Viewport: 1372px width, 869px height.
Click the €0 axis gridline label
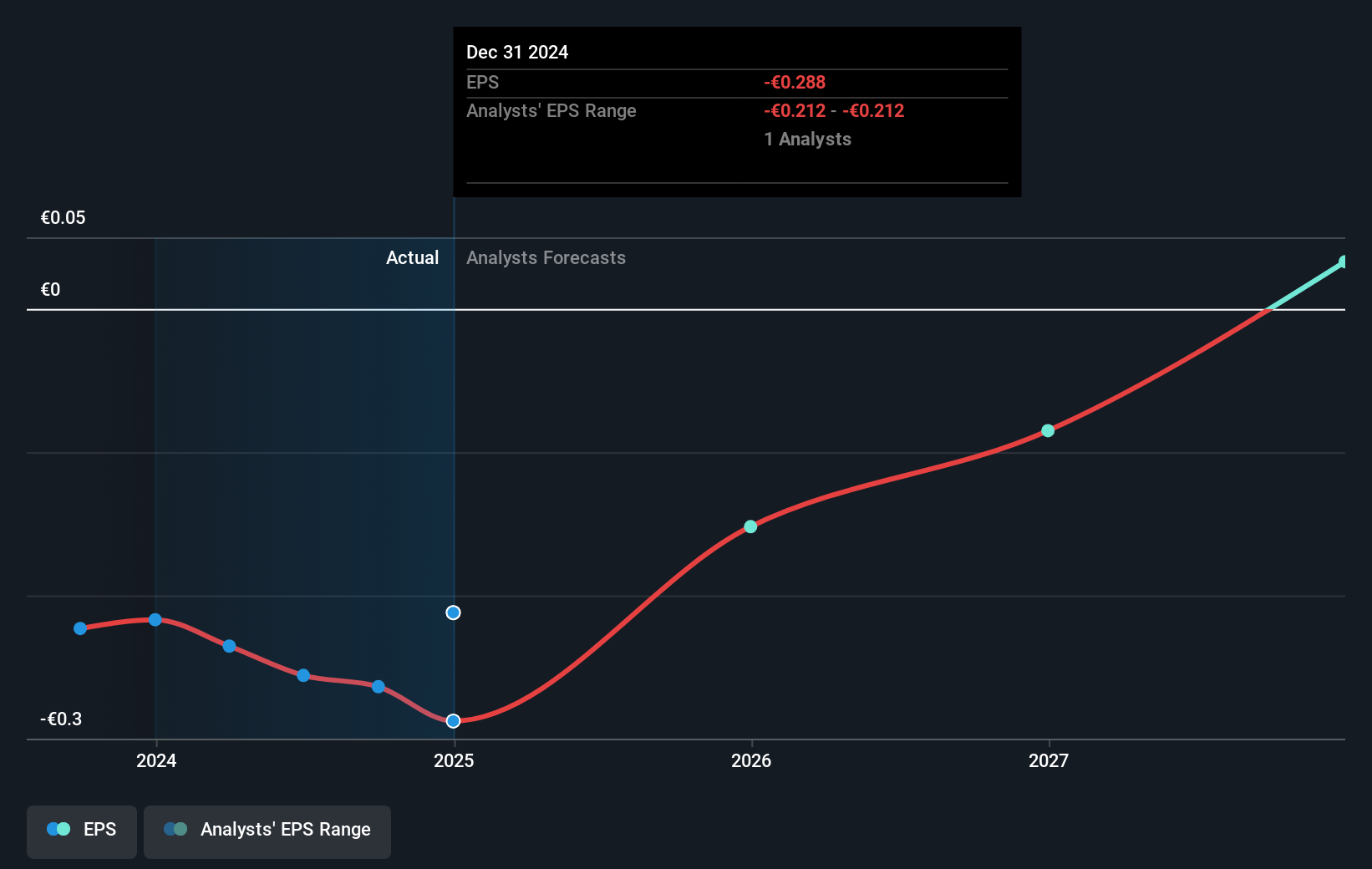click(x=51, y=289)
